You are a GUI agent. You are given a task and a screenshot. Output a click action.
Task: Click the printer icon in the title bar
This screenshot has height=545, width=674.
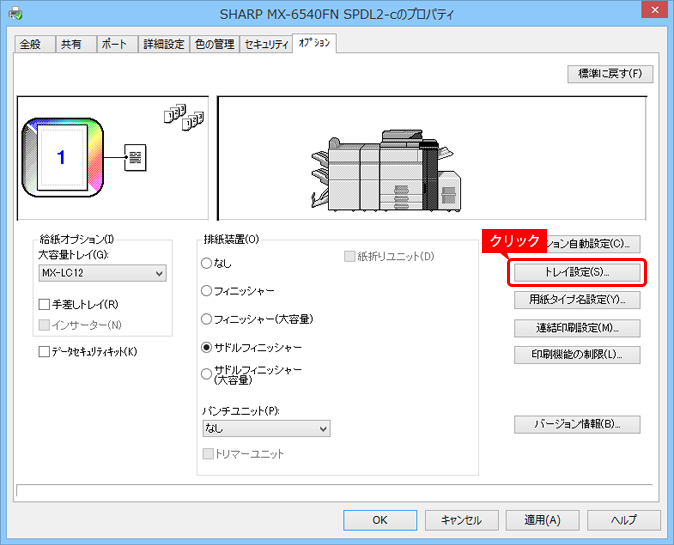[x=14, y=15]
